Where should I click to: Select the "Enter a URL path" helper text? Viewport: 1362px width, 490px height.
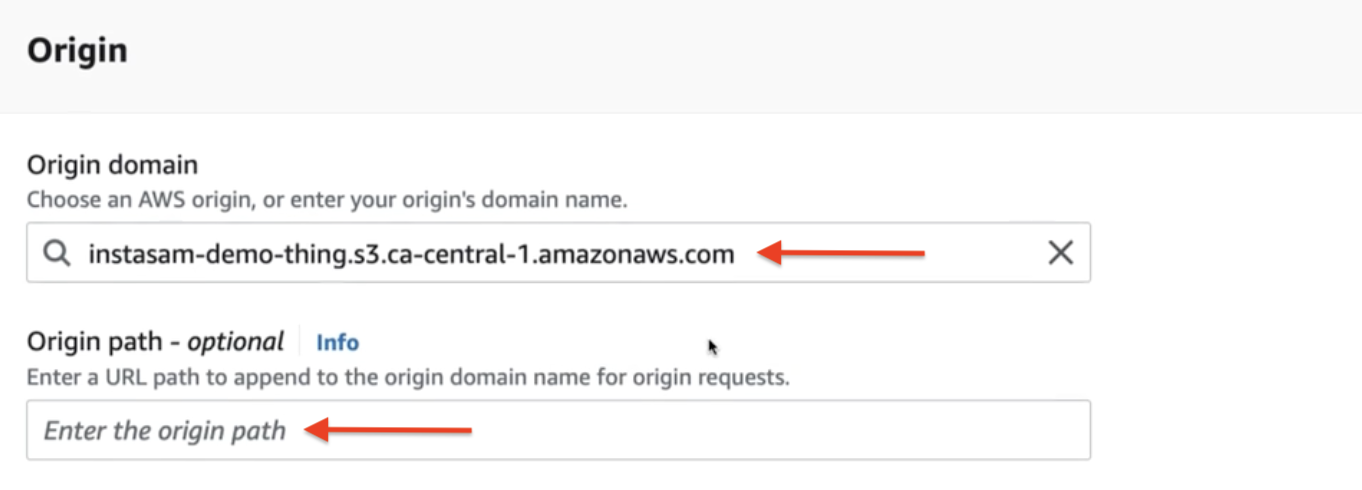pos(408,378)
